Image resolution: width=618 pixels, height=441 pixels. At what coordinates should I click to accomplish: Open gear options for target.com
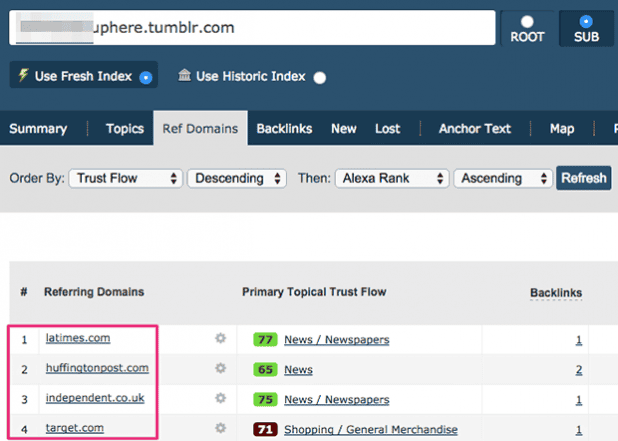click(220, 428)
